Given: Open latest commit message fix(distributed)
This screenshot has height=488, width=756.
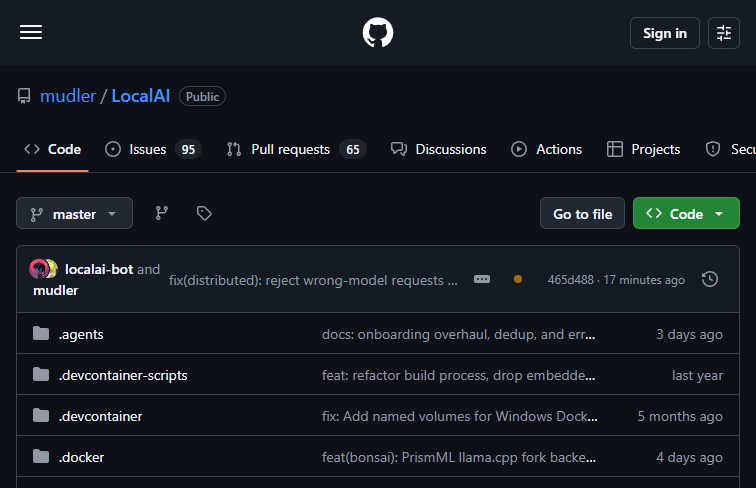Looking at the screenshot, I should 313,280.
